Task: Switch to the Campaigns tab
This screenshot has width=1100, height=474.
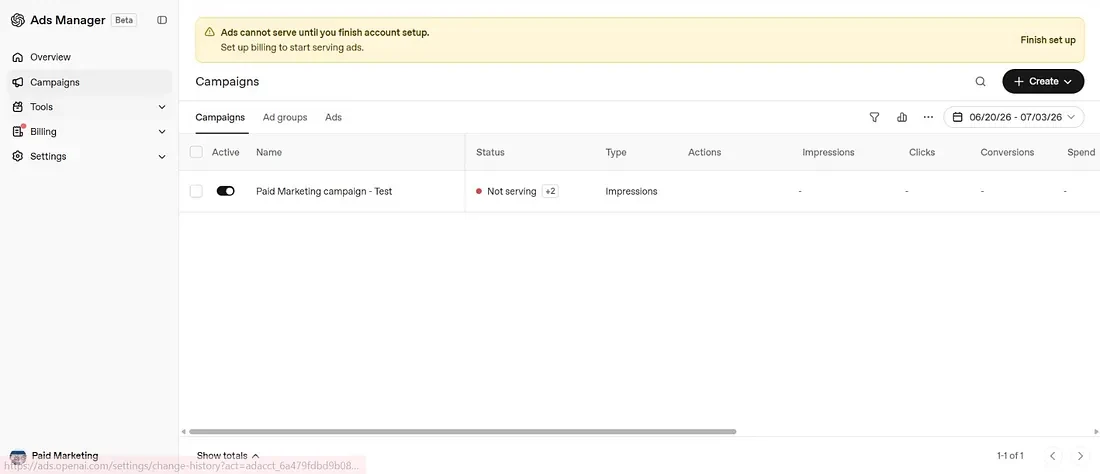Action: pyautogui.click(x=220, y=117)
